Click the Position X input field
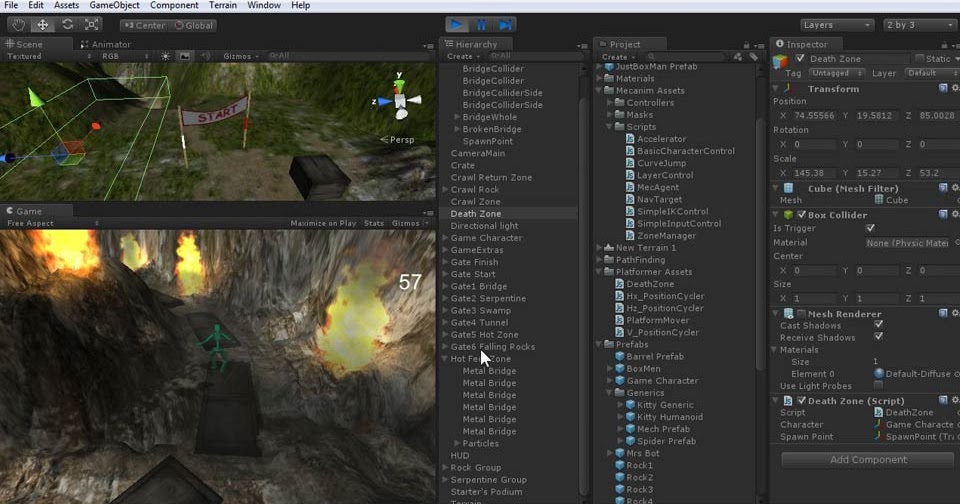The image size is (960, 504). 814,115
